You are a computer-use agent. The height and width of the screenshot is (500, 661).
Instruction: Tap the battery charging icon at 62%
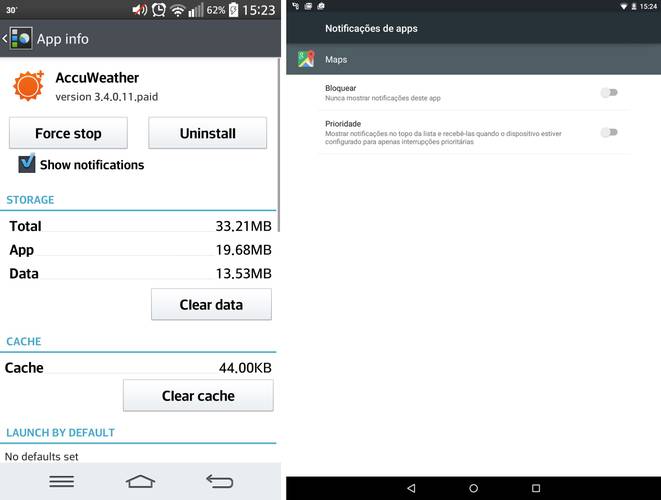pyautogui.click(x=233, y=10)
